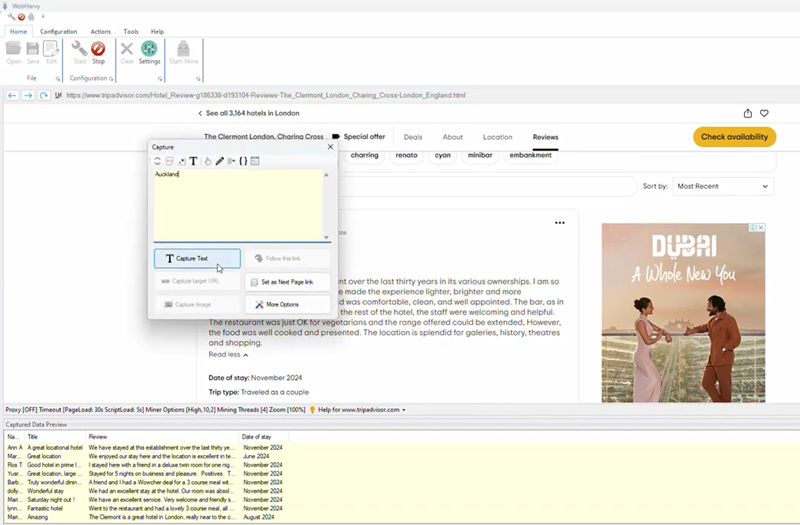Click Set as Next Page link button

coord(287,282)
